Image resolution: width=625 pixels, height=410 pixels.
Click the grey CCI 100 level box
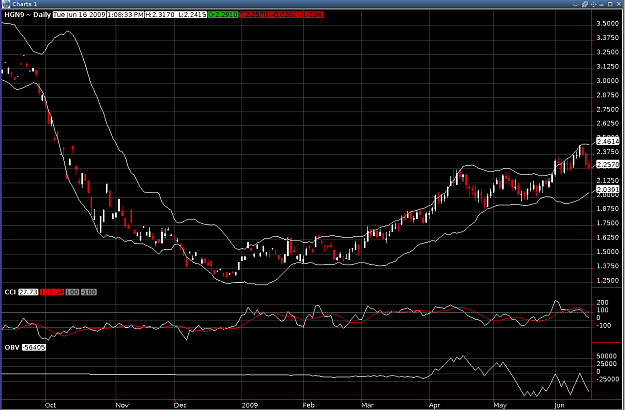click(72, 292)
